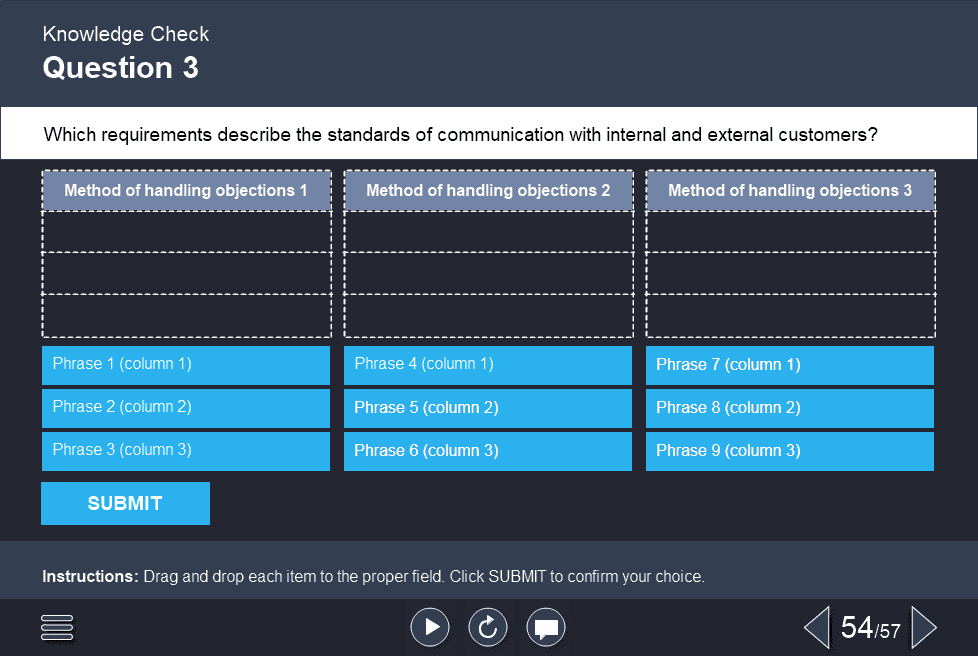Screen dimensions: 978x656
Task: Click the 'Method of handling objections 1' header
Action: (x=186, y=190)
